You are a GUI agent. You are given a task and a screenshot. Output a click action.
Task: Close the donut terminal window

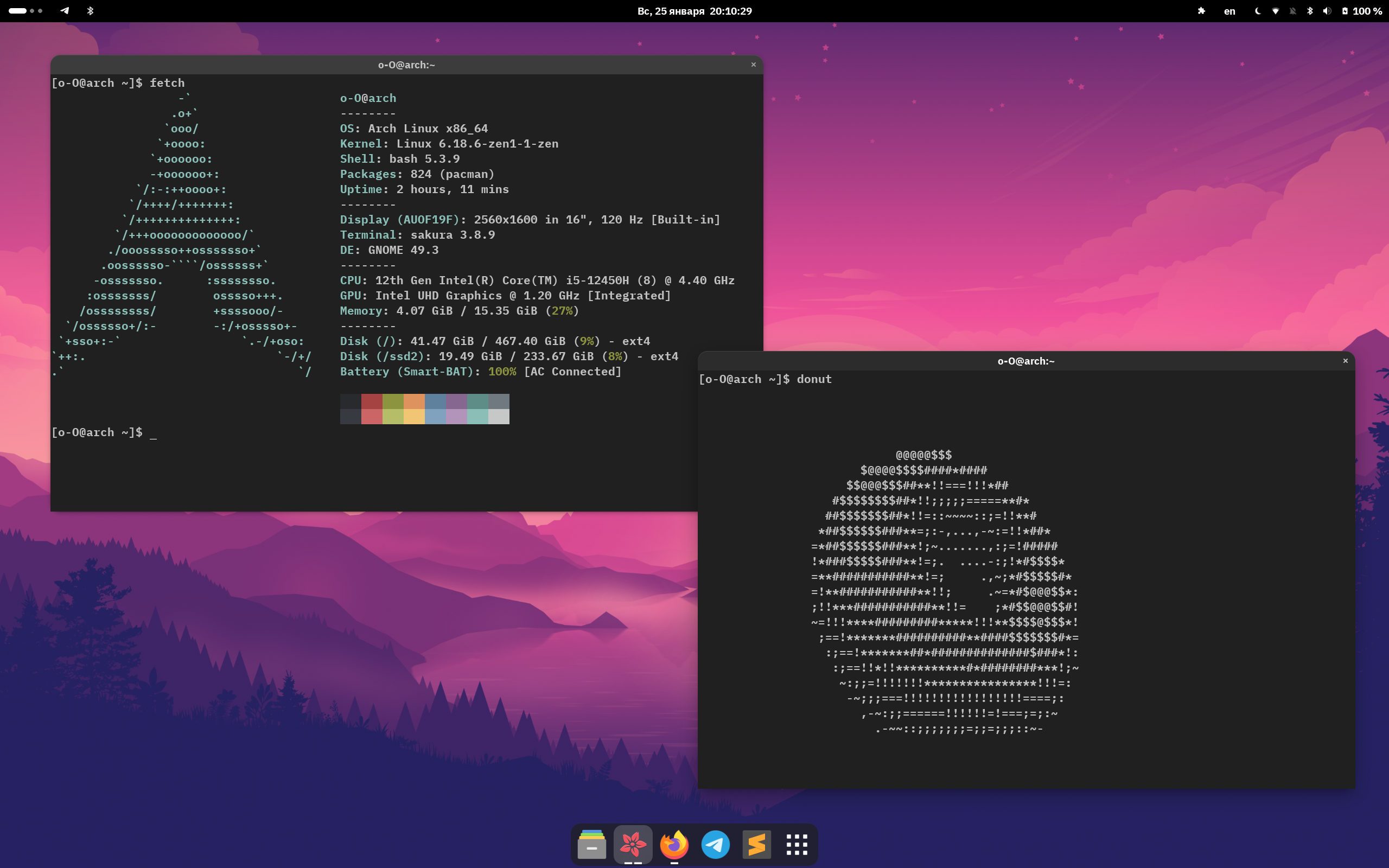pos(1346,361)
